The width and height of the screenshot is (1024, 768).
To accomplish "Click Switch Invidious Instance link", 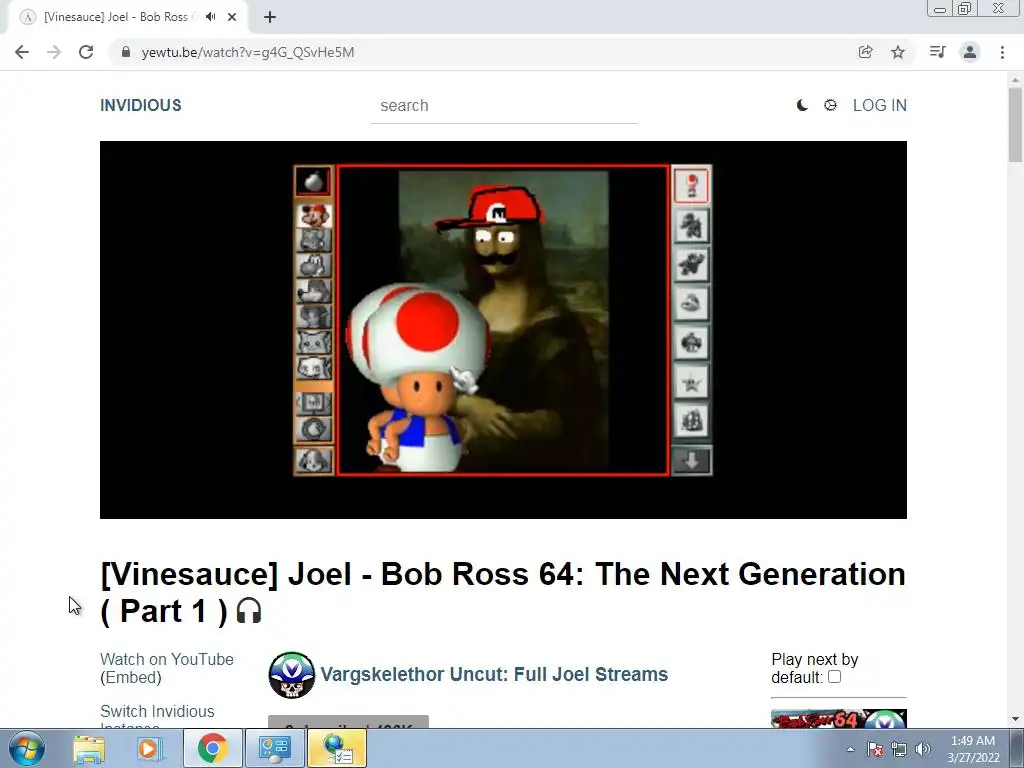I will 157,716.
